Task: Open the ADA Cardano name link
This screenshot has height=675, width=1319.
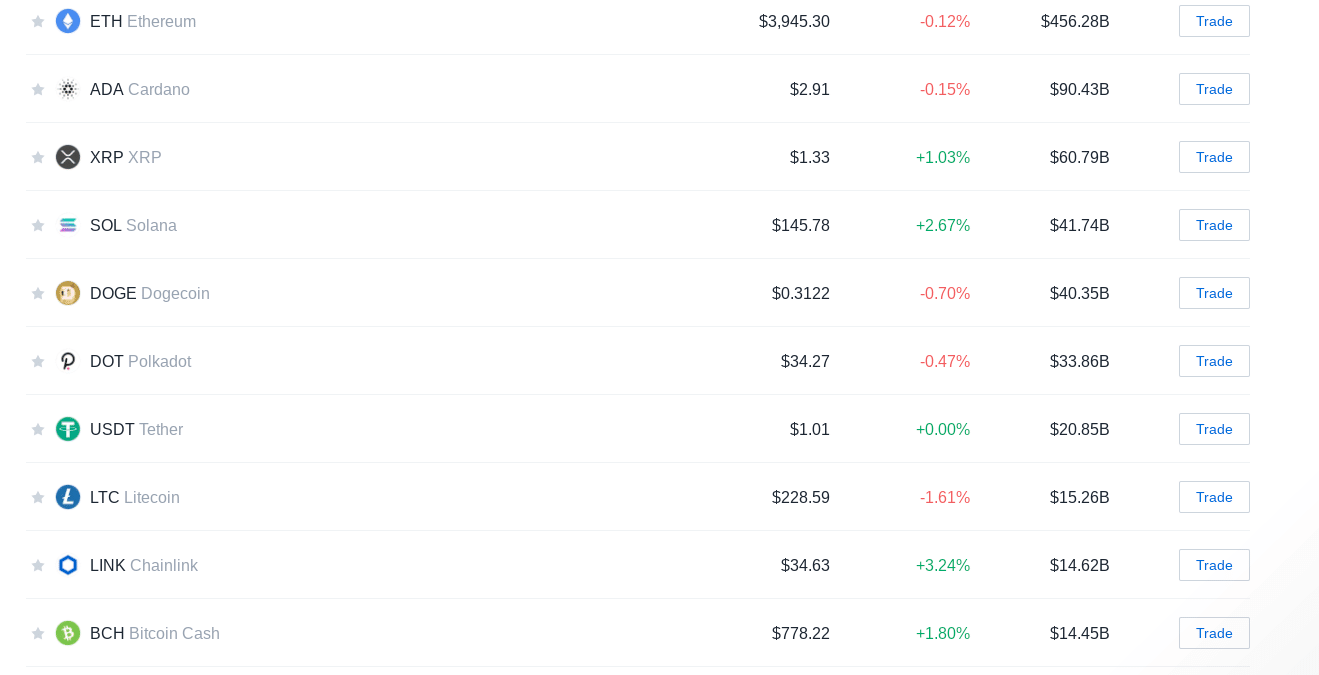Action: tap(140, 89)
